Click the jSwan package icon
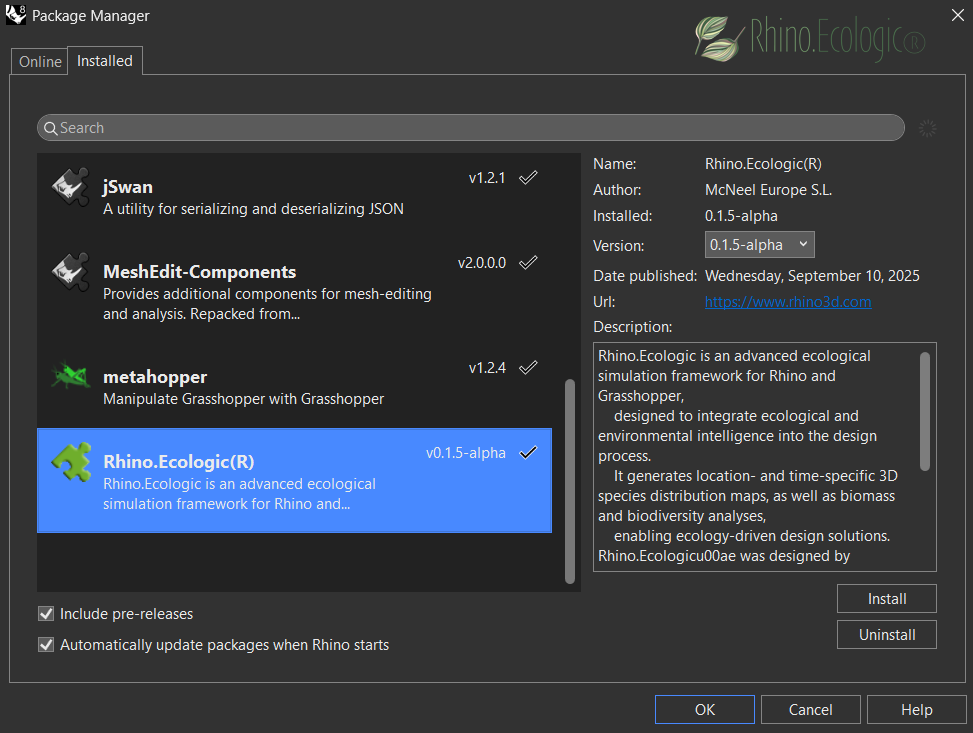 [71, 187]
